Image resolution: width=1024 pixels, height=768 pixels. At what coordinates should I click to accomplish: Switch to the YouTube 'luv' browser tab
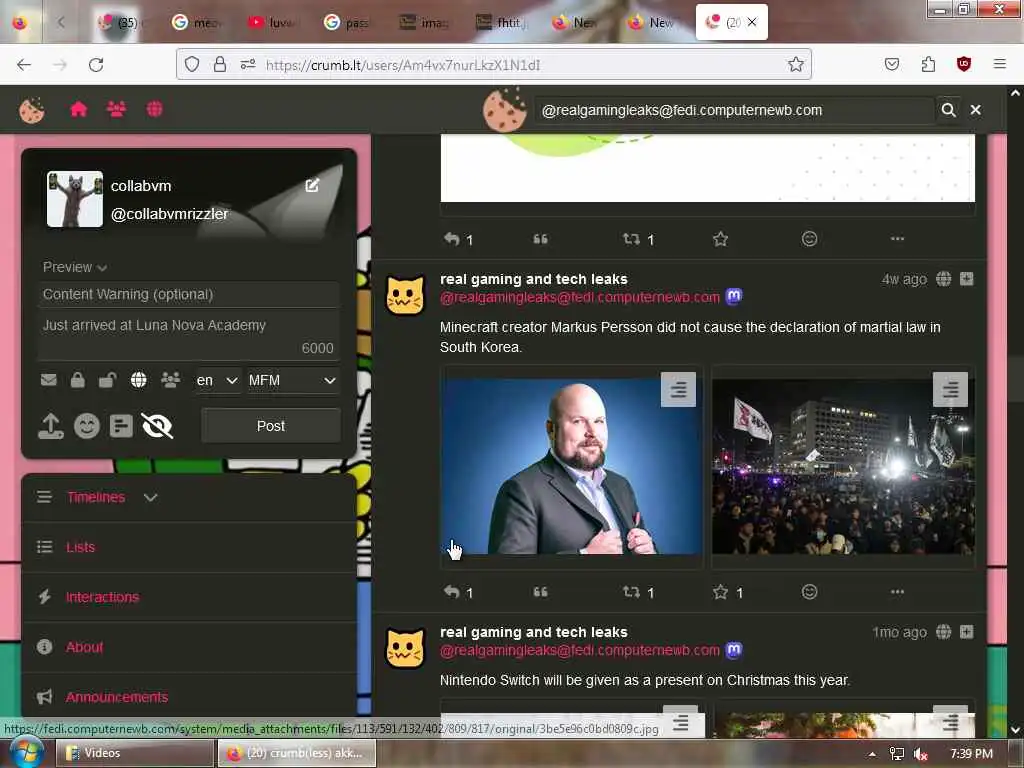coord(271,22)
